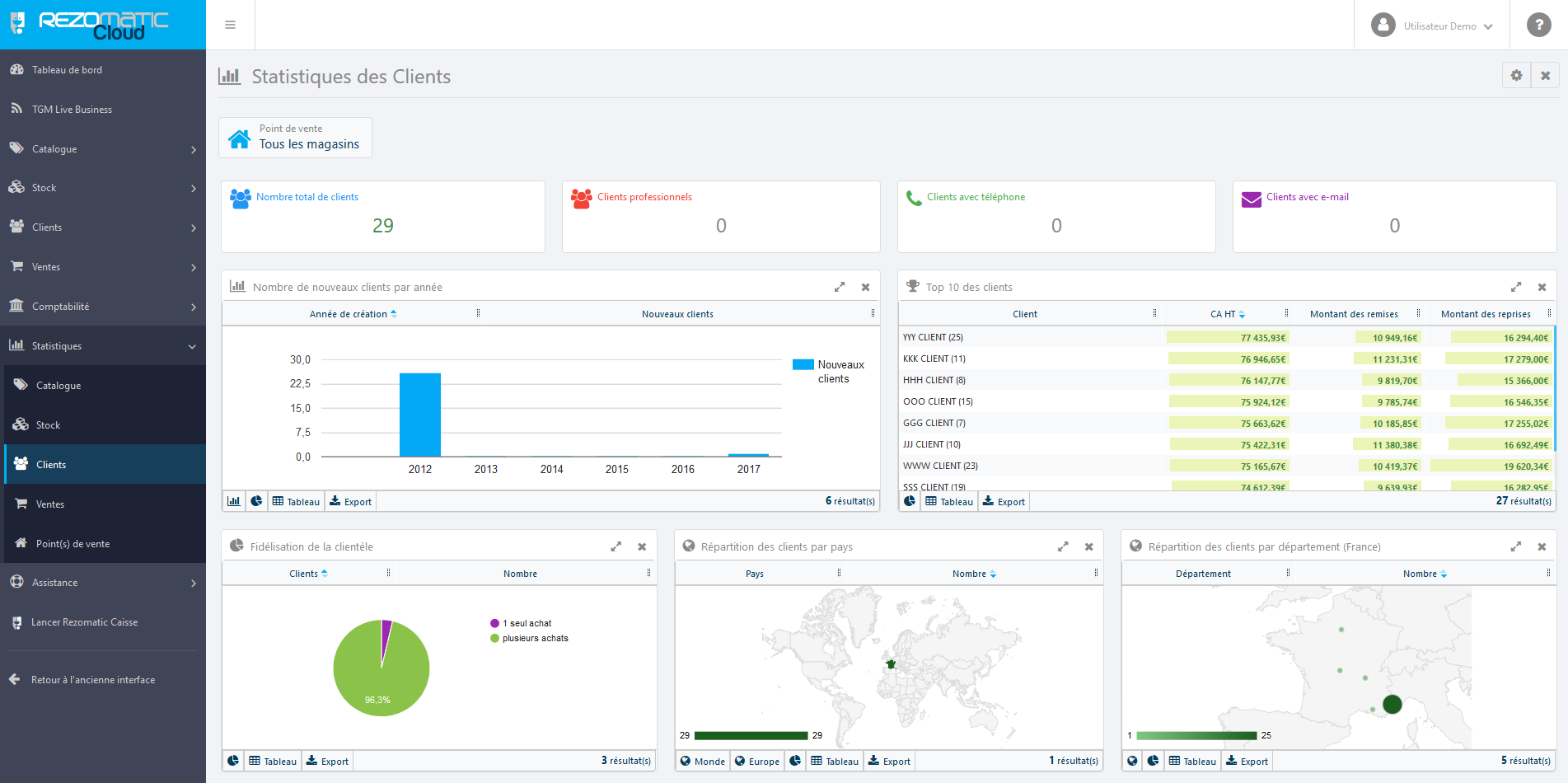1568x783 pixels.
Task: Switch new clients panel to pie chart view
Action: coord(256,501)
